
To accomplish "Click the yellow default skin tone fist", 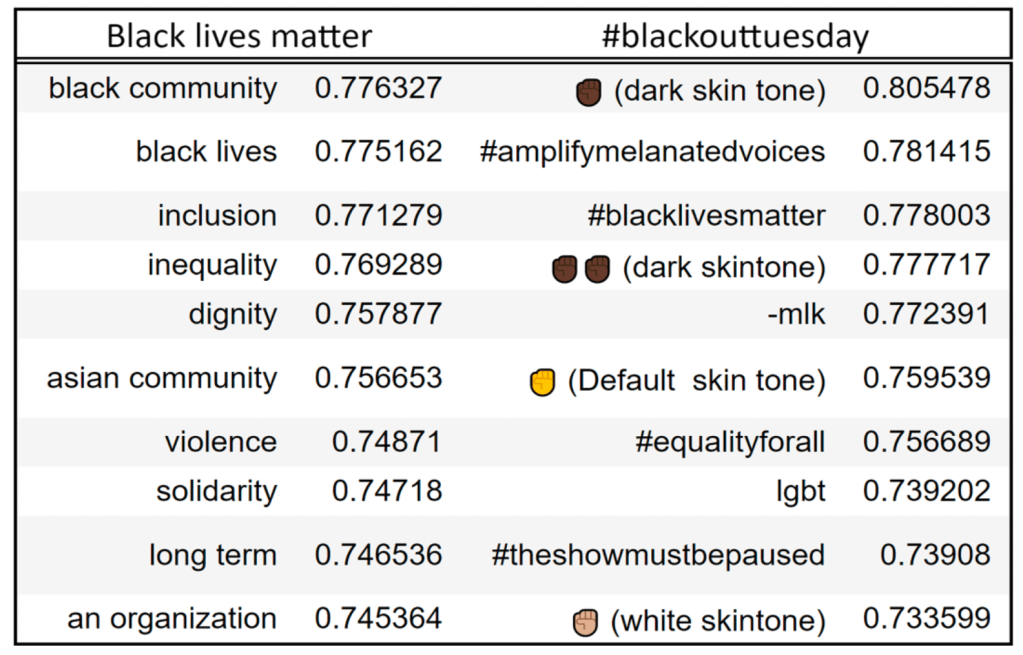I will (x=541, y=382).
